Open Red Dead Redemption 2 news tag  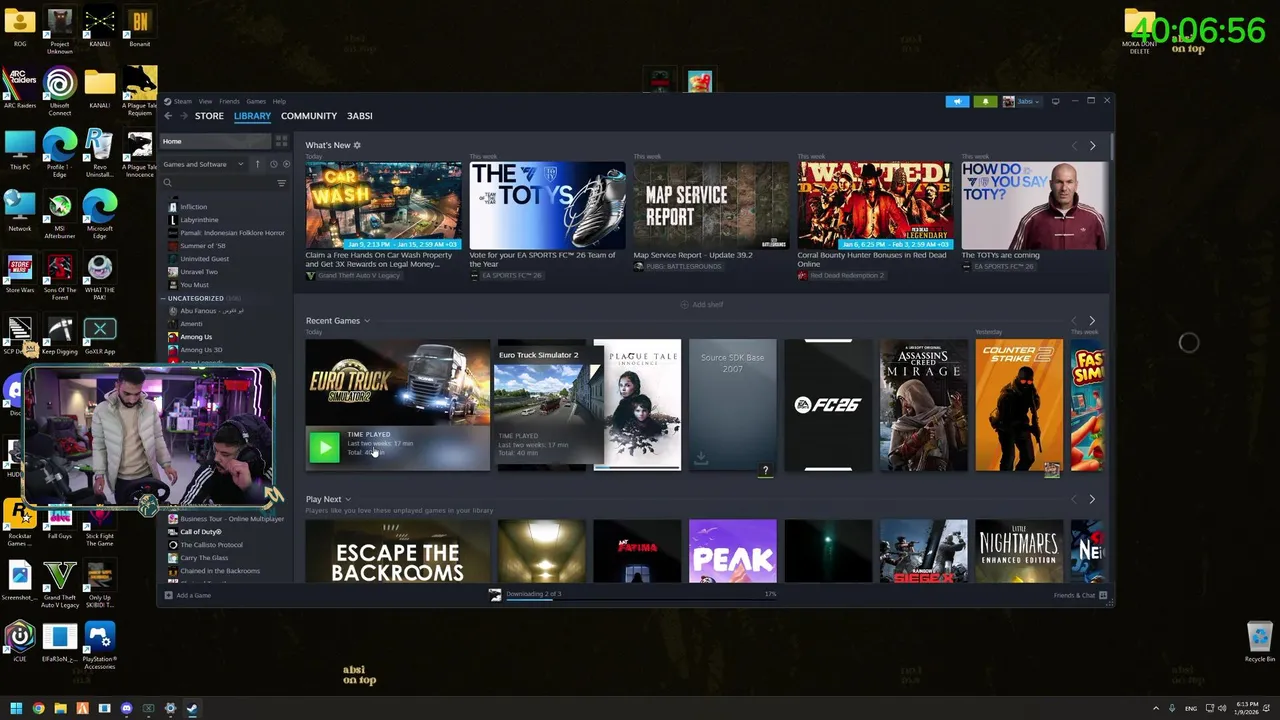tap(840, 276)
